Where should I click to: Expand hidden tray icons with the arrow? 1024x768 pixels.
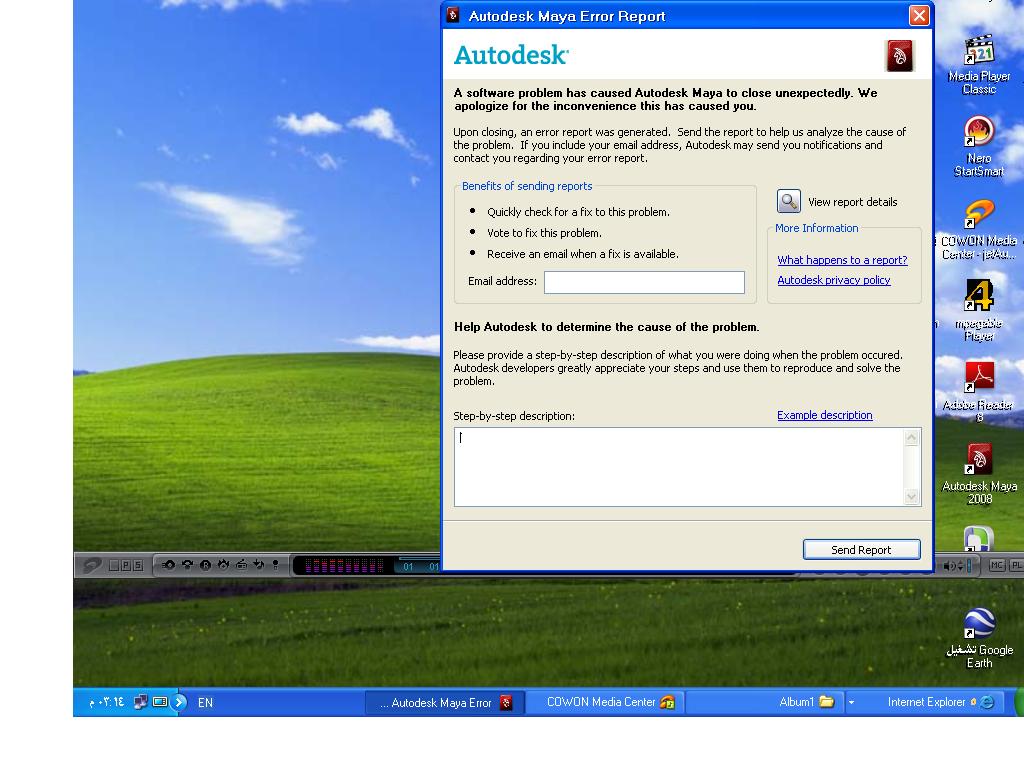coord(180,703)
